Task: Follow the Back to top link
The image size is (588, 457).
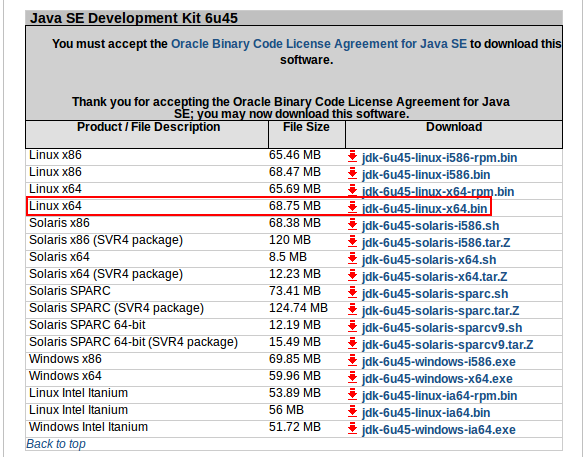Action: pyautogui.click(x=56, y=444)
